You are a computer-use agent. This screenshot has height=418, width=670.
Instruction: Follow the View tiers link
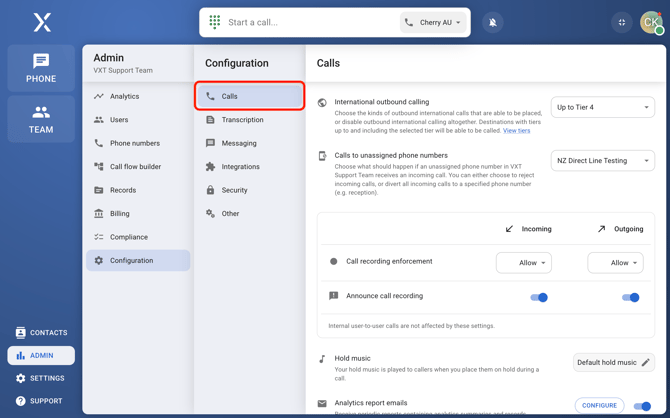tap(516, 131)
